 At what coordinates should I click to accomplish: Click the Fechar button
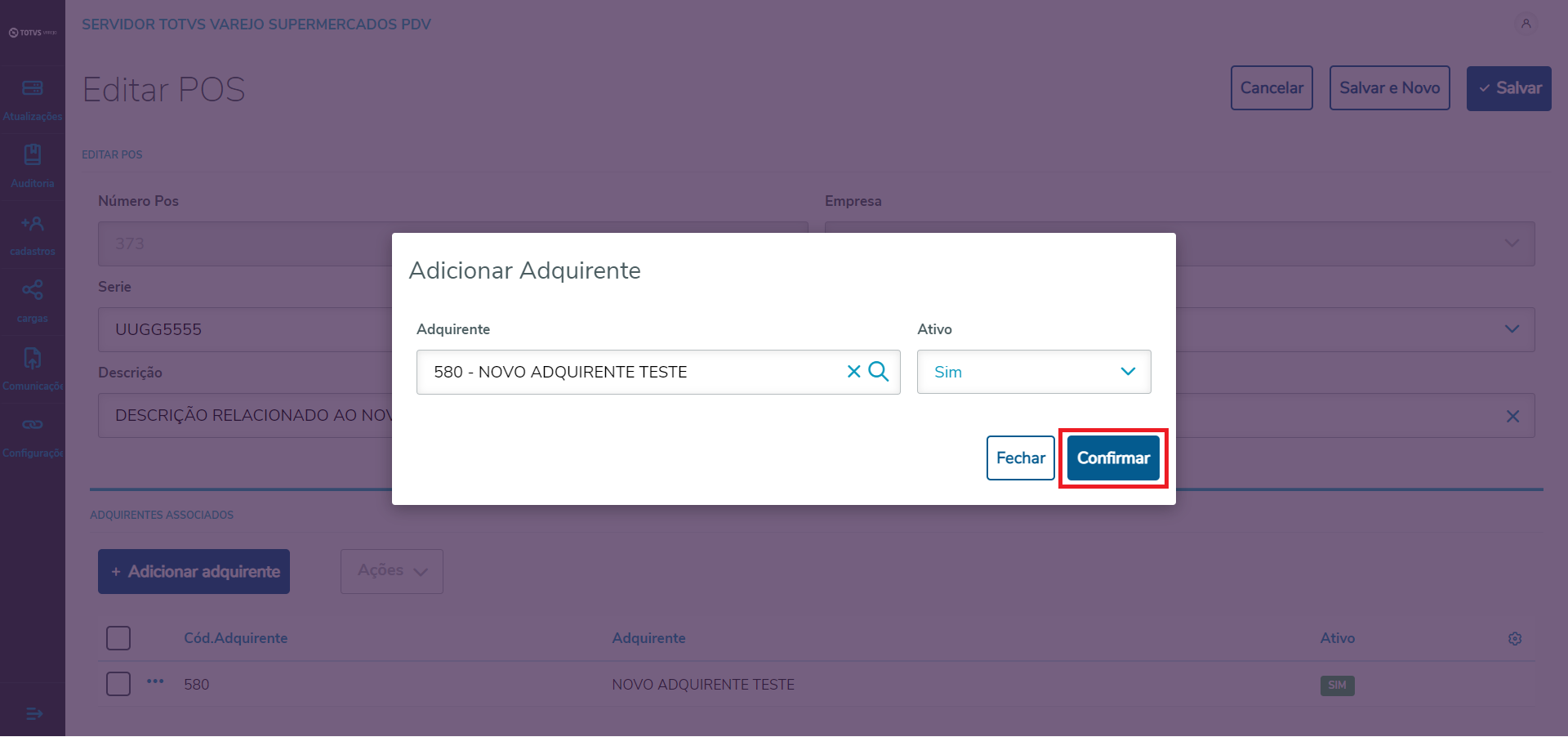(x=1020, y=458)
